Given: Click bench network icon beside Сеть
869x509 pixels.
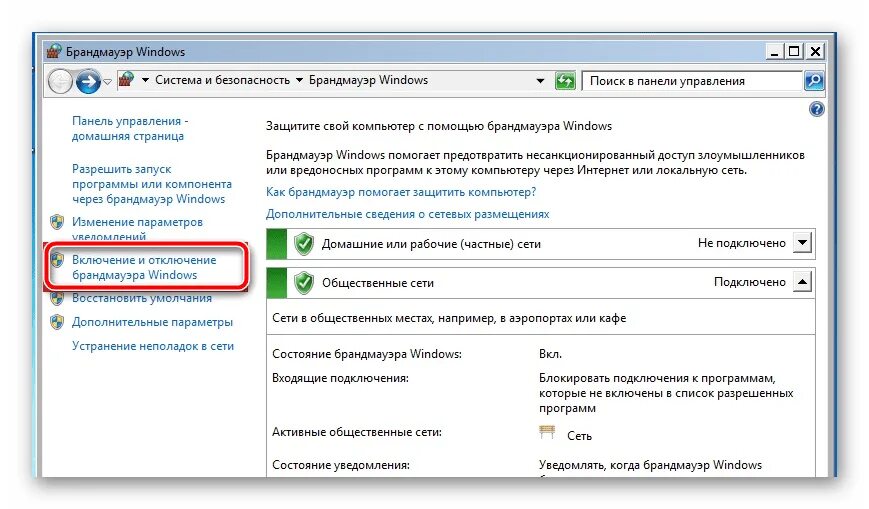Looking at the screenshot, I should pyautogui.click(x=547, y=432).
